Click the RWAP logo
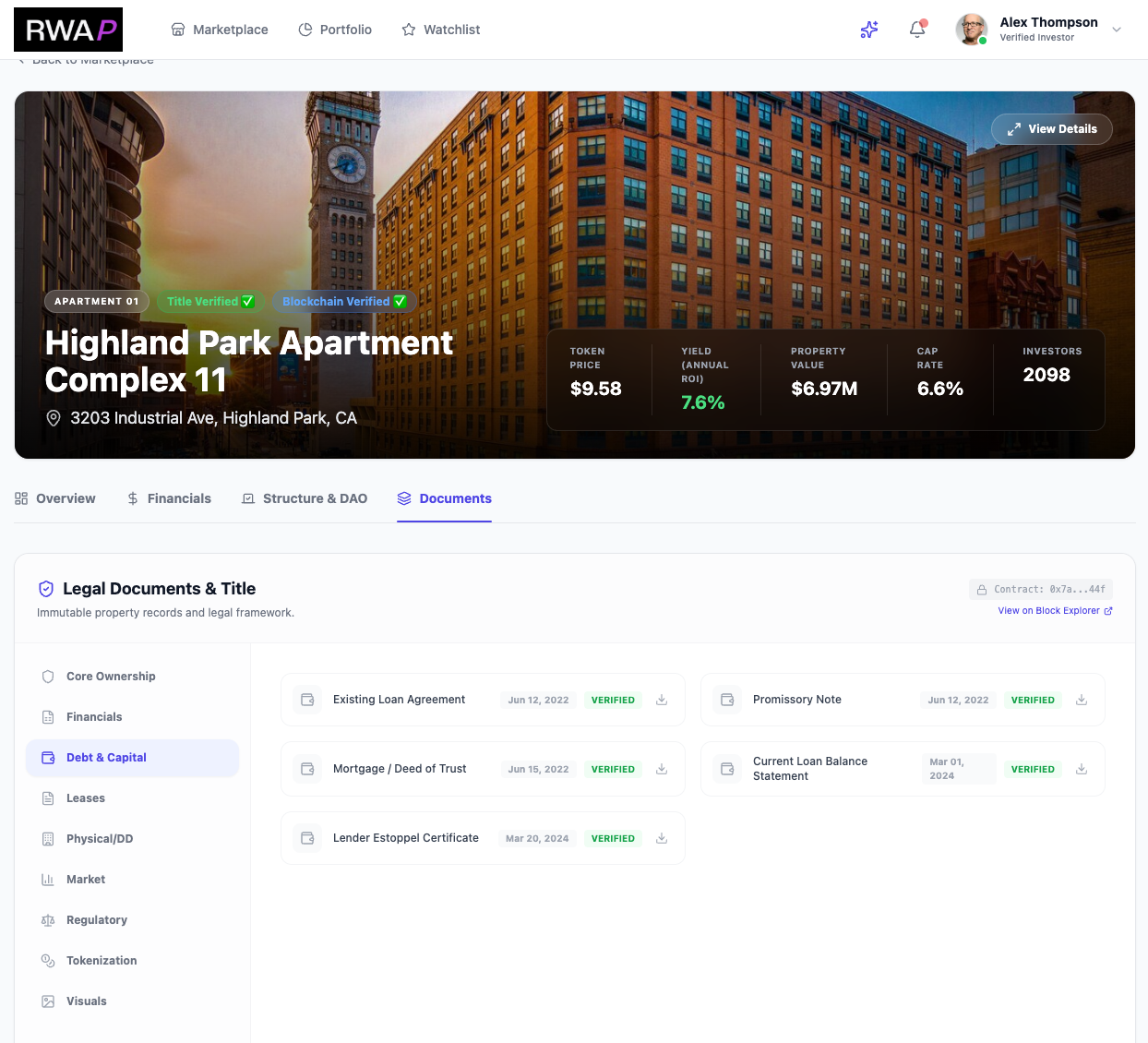Screen dimensions: 1148x1043 click(x=68, y=30)
